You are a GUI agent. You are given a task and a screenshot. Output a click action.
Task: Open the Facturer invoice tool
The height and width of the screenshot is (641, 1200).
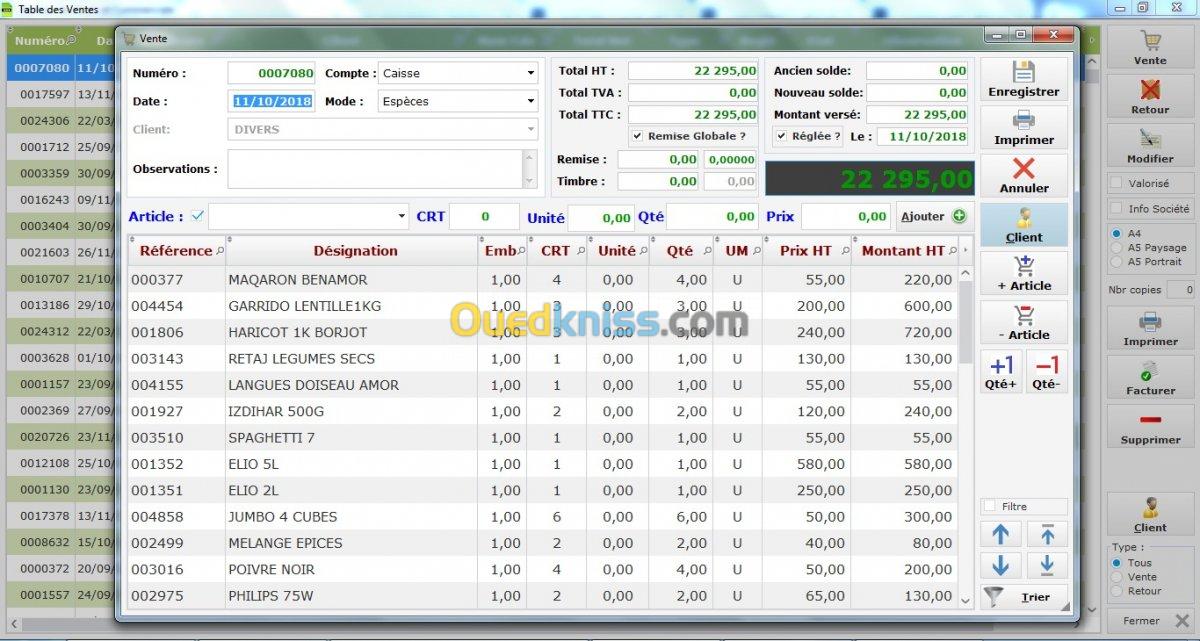(1150, 377)
